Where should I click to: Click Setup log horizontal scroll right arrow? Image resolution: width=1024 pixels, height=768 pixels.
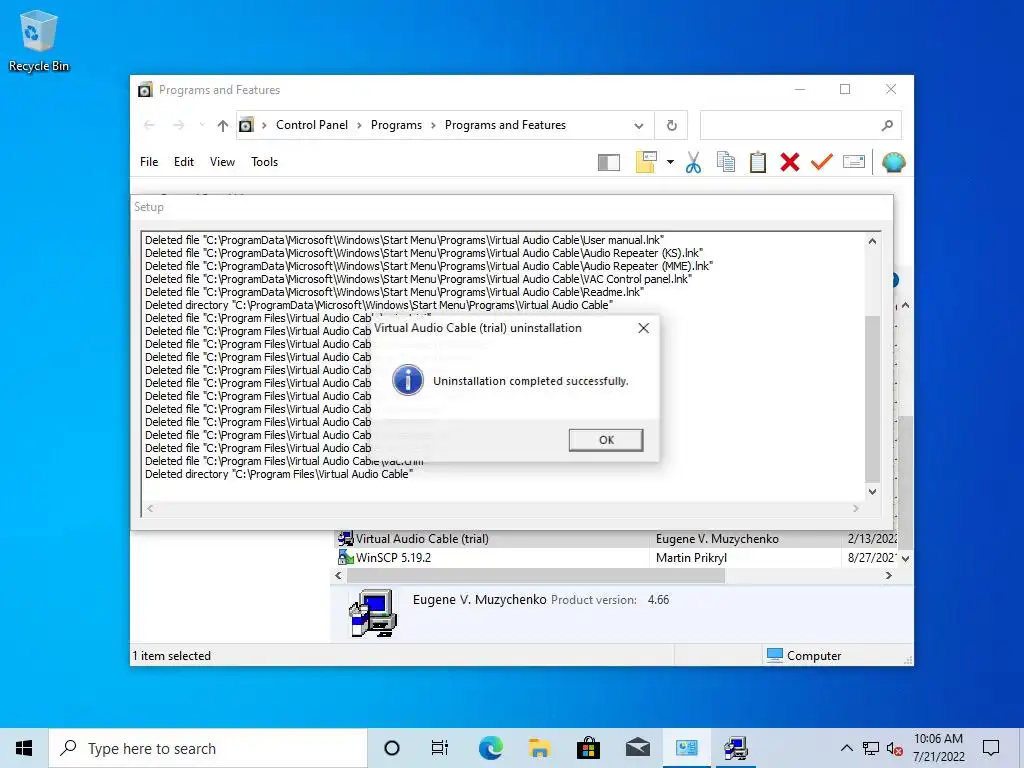click(x=856, y=508)
